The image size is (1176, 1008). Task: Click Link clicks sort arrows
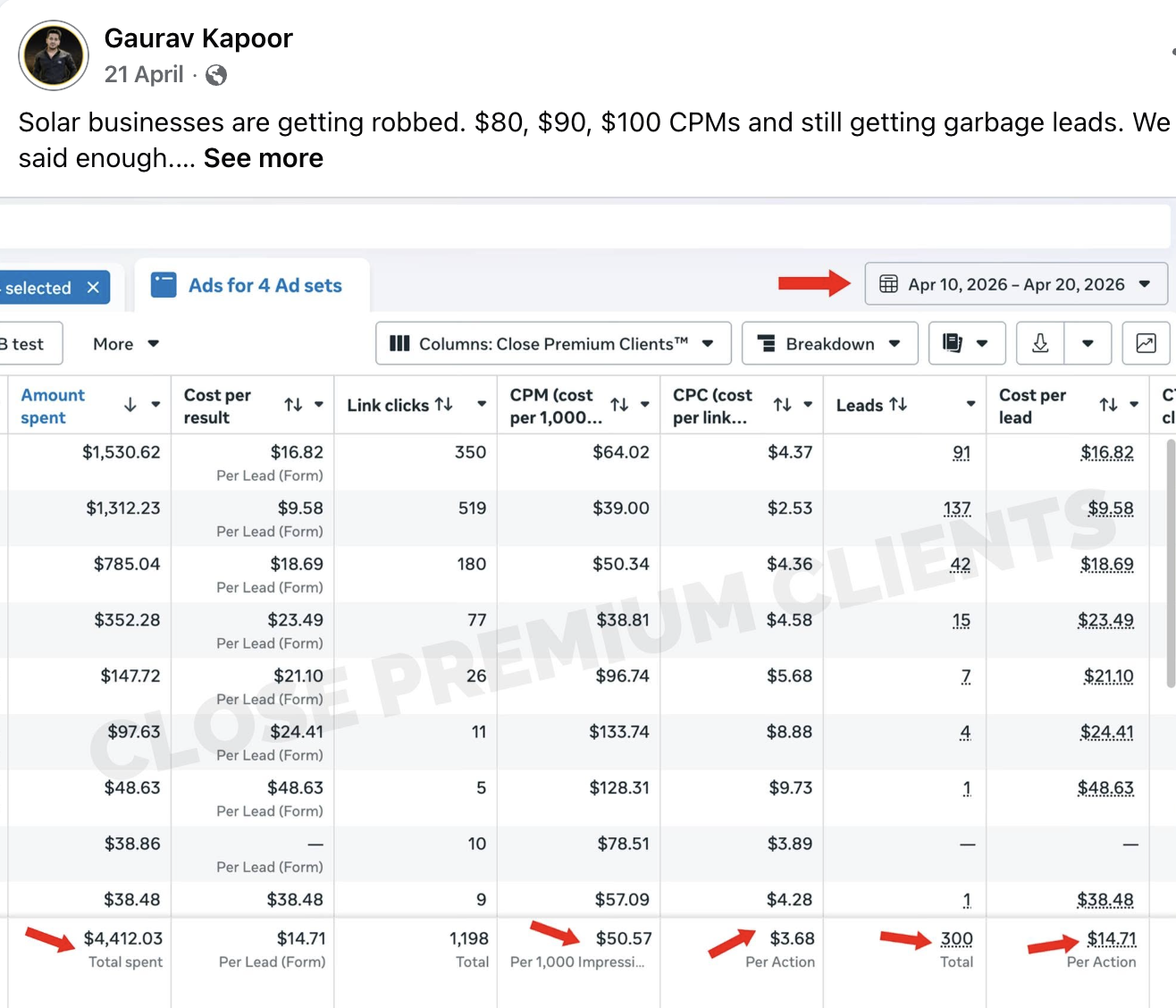click(444, 405)
